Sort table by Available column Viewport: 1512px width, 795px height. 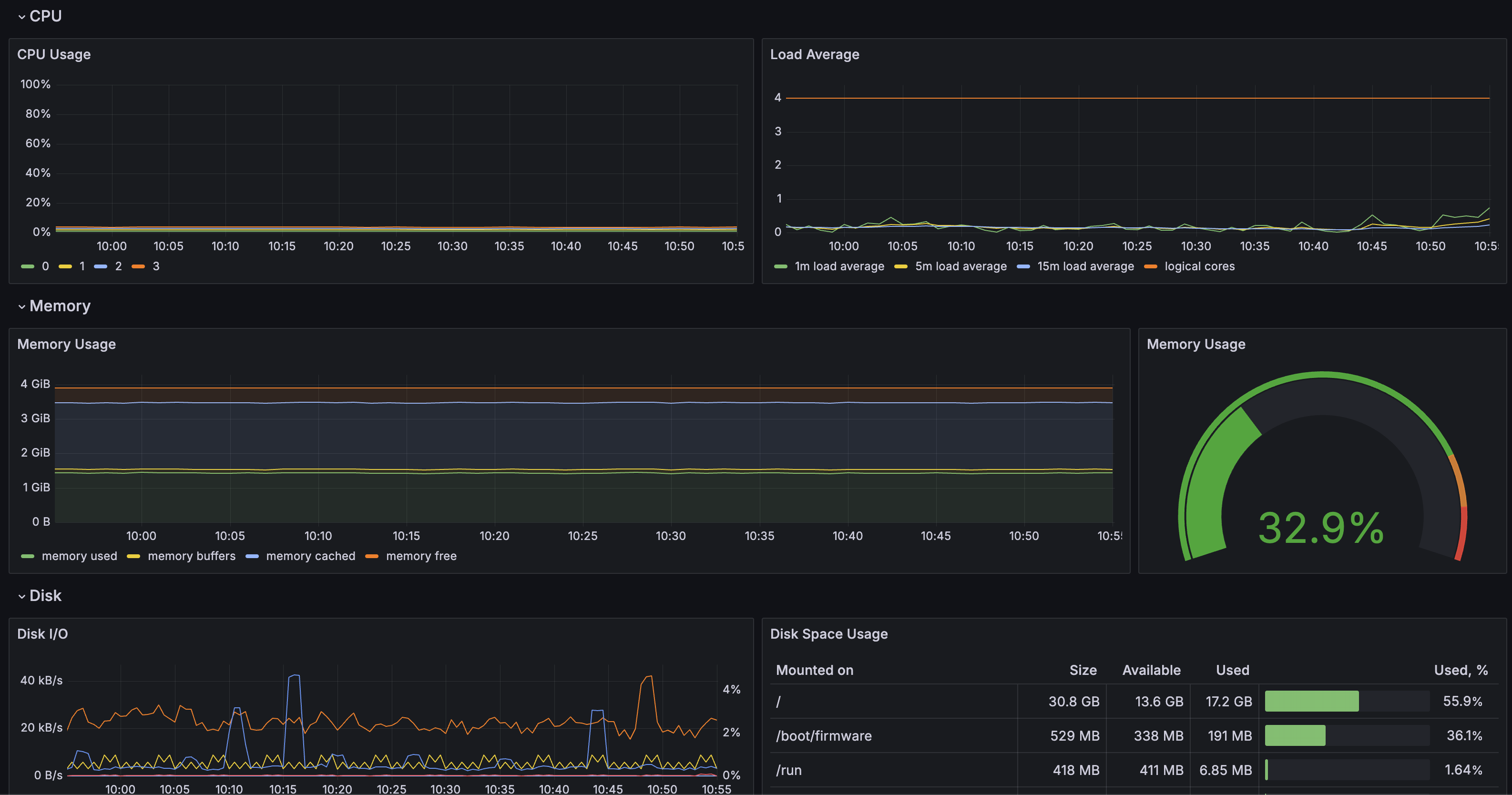click(1151, 670)
